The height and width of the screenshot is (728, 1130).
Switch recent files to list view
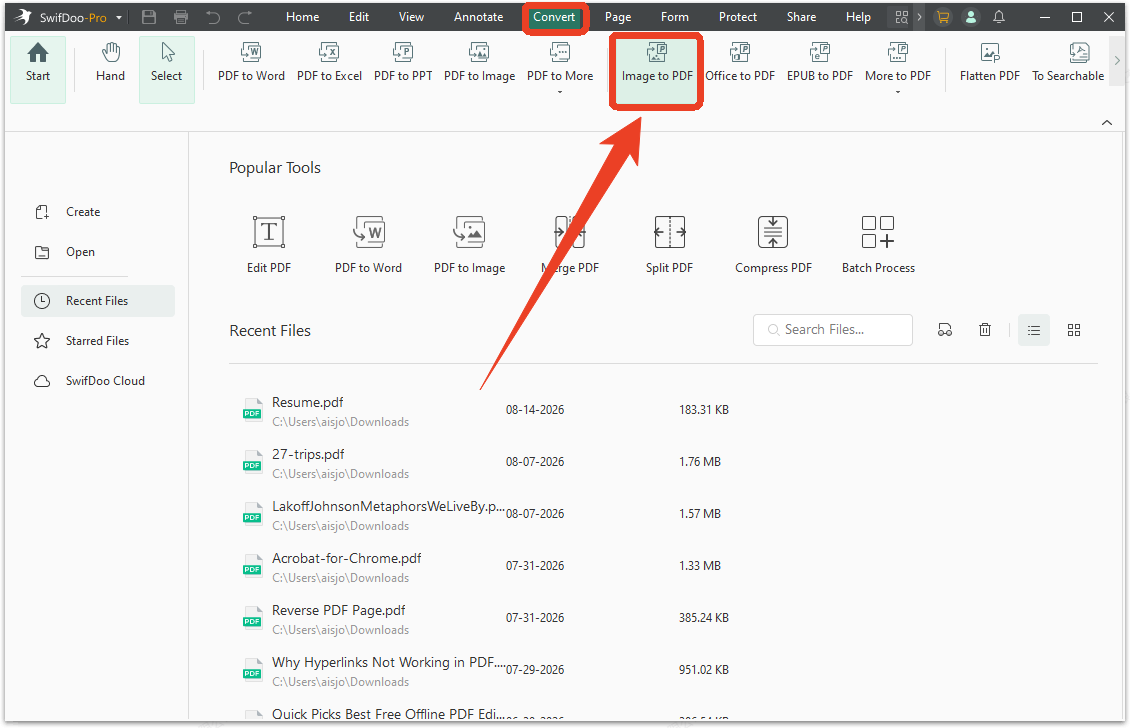click(x=1034, y=330)
